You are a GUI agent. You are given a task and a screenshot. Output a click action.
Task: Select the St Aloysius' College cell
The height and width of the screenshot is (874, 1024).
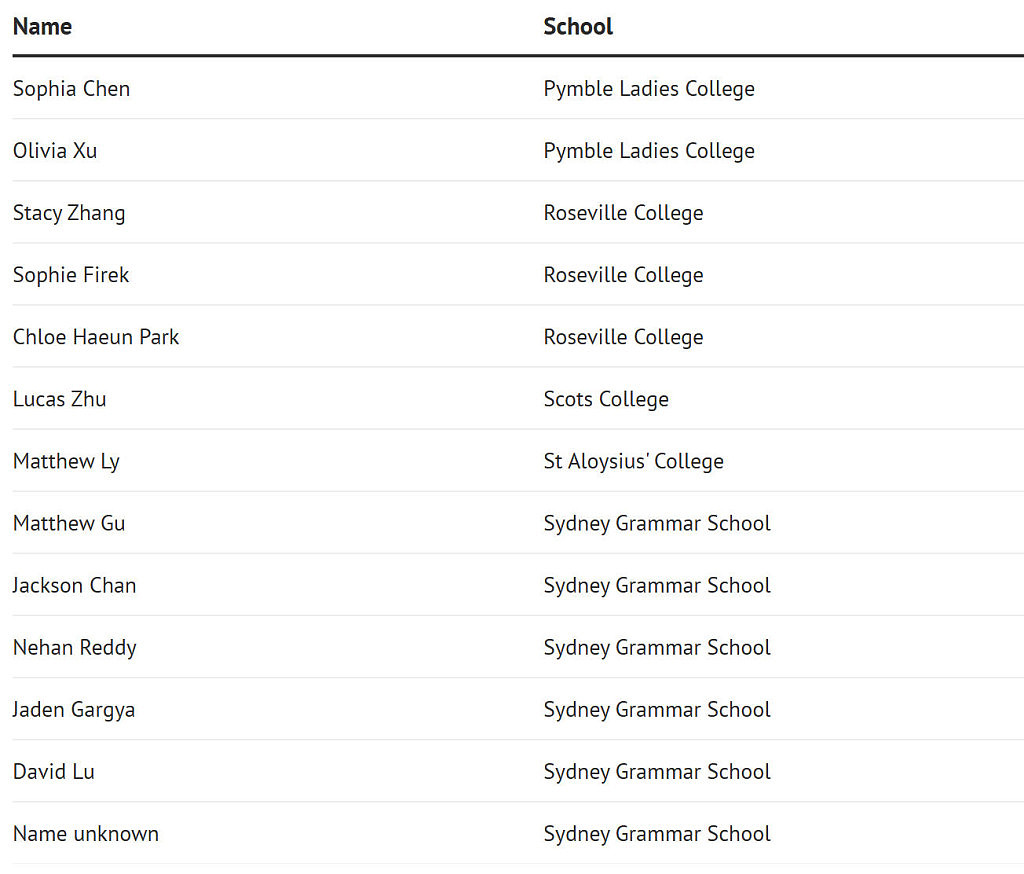(633, 461)
